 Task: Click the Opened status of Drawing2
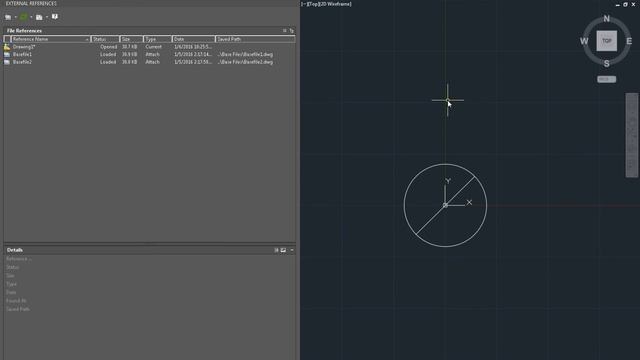coord(109,47)
